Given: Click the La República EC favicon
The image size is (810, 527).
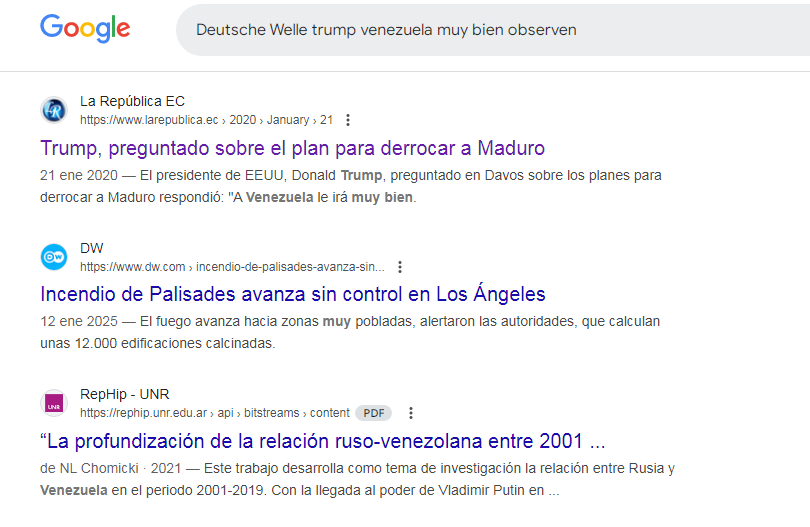Looking at the screenshot, I should point(54,110).
